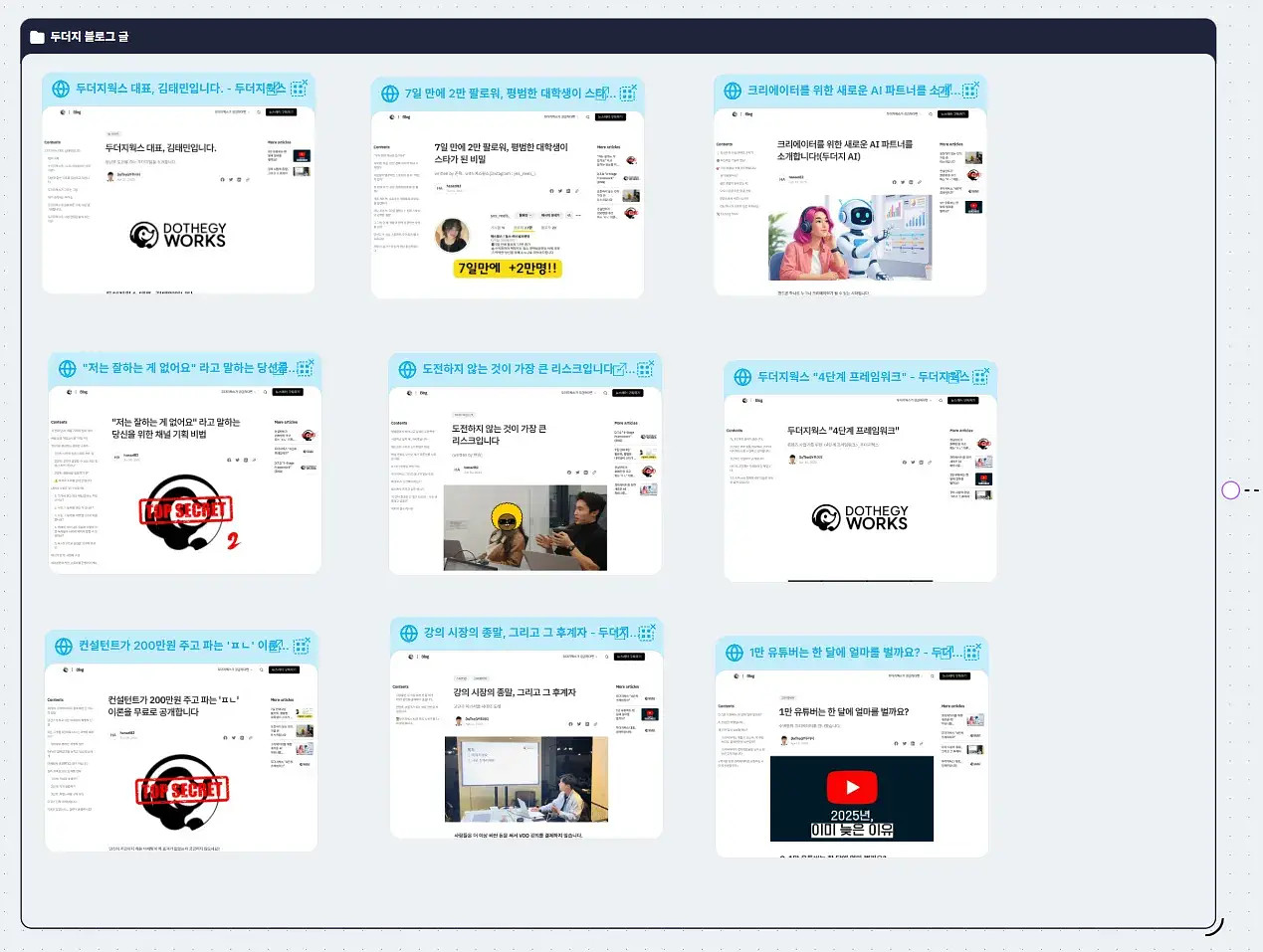The width and height of the screenshot is (1263, 952).
Task: Click external link icon on 두더지웍스 "4단계 프레임워크" card
Action: point(956,377)
